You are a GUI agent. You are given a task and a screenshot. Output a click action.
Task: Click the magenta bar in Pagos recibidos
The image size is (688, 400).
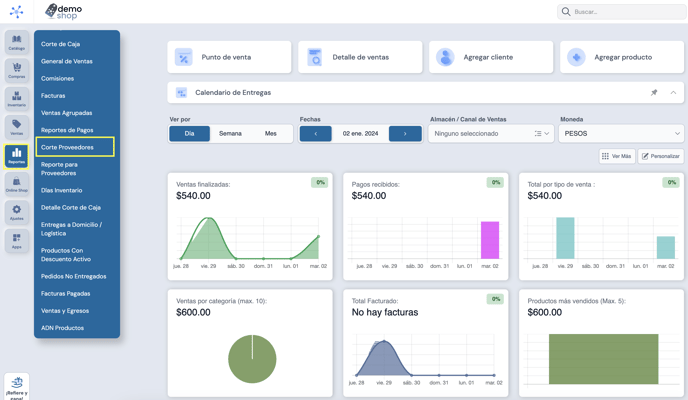pyautogui.click(x=490, y=240)
